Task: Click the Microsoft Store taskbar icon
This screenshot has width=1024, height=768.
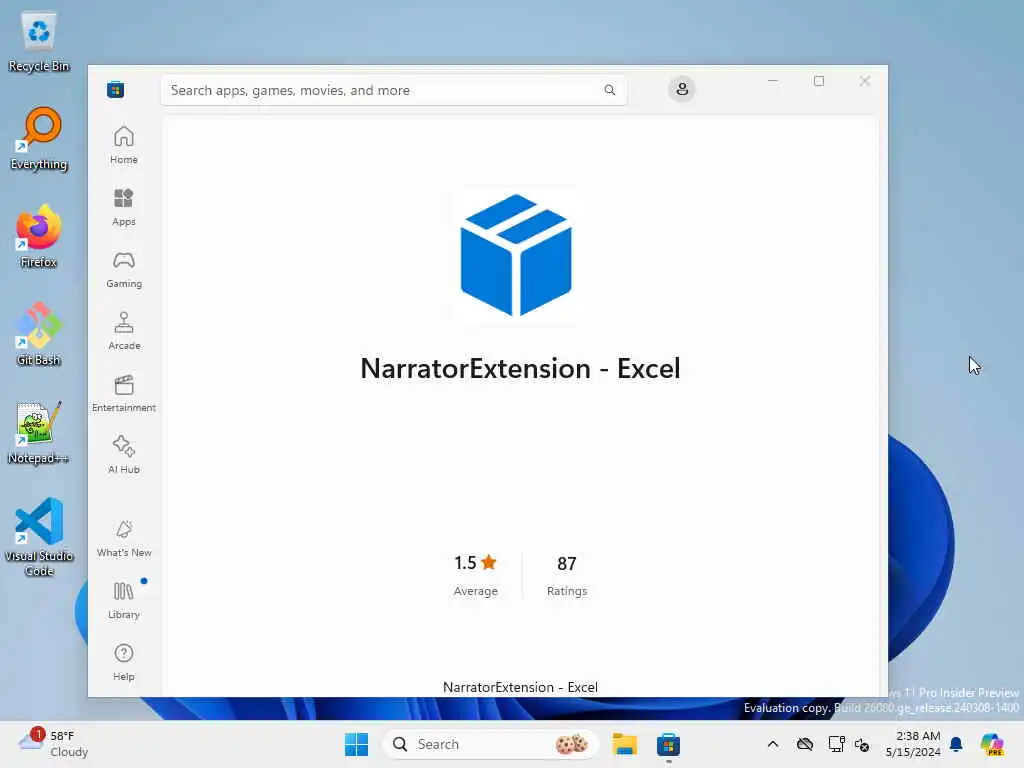Action: point(668,744)
